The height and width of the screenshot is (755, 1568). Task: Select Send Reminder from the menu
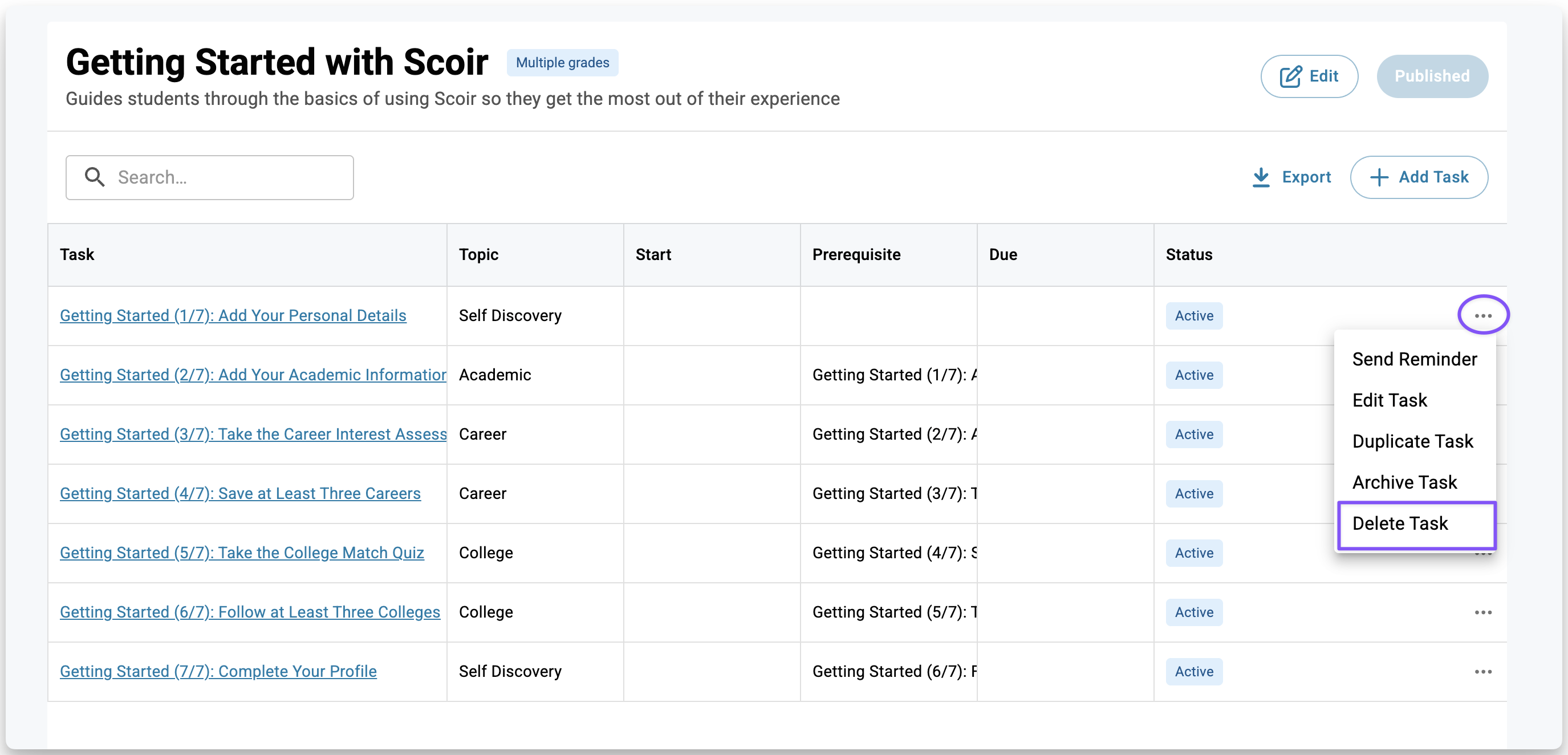coord(1414,359)
